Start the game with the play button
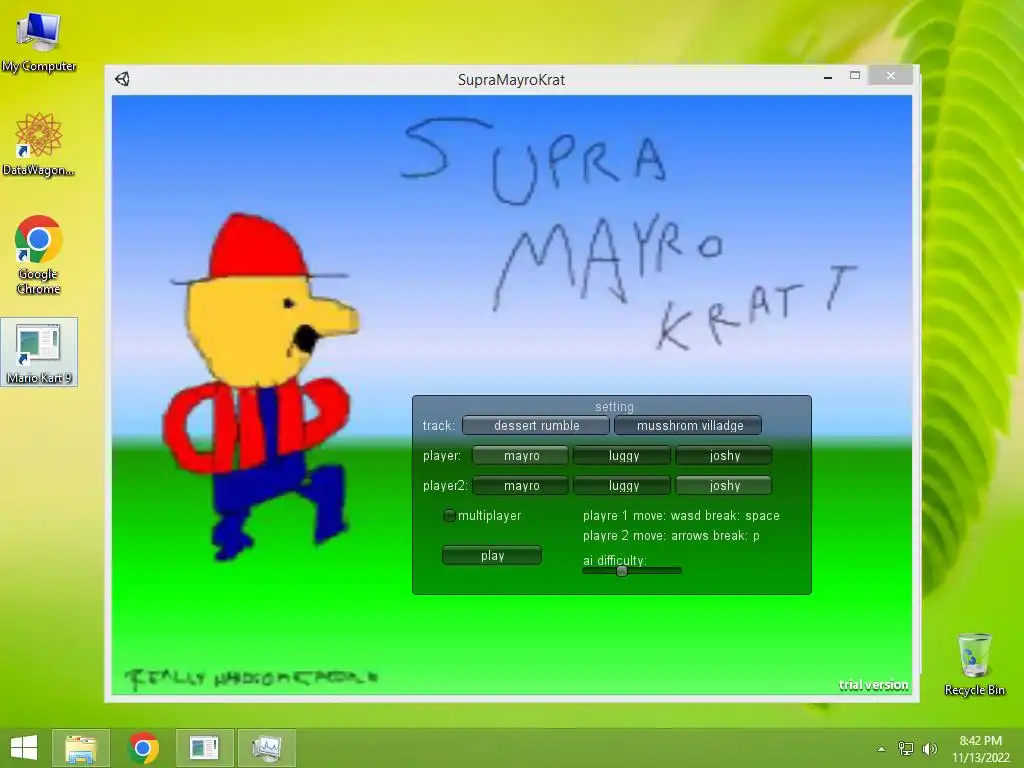The height and width of the screenshot is (768, 1024). click(492, 556)
